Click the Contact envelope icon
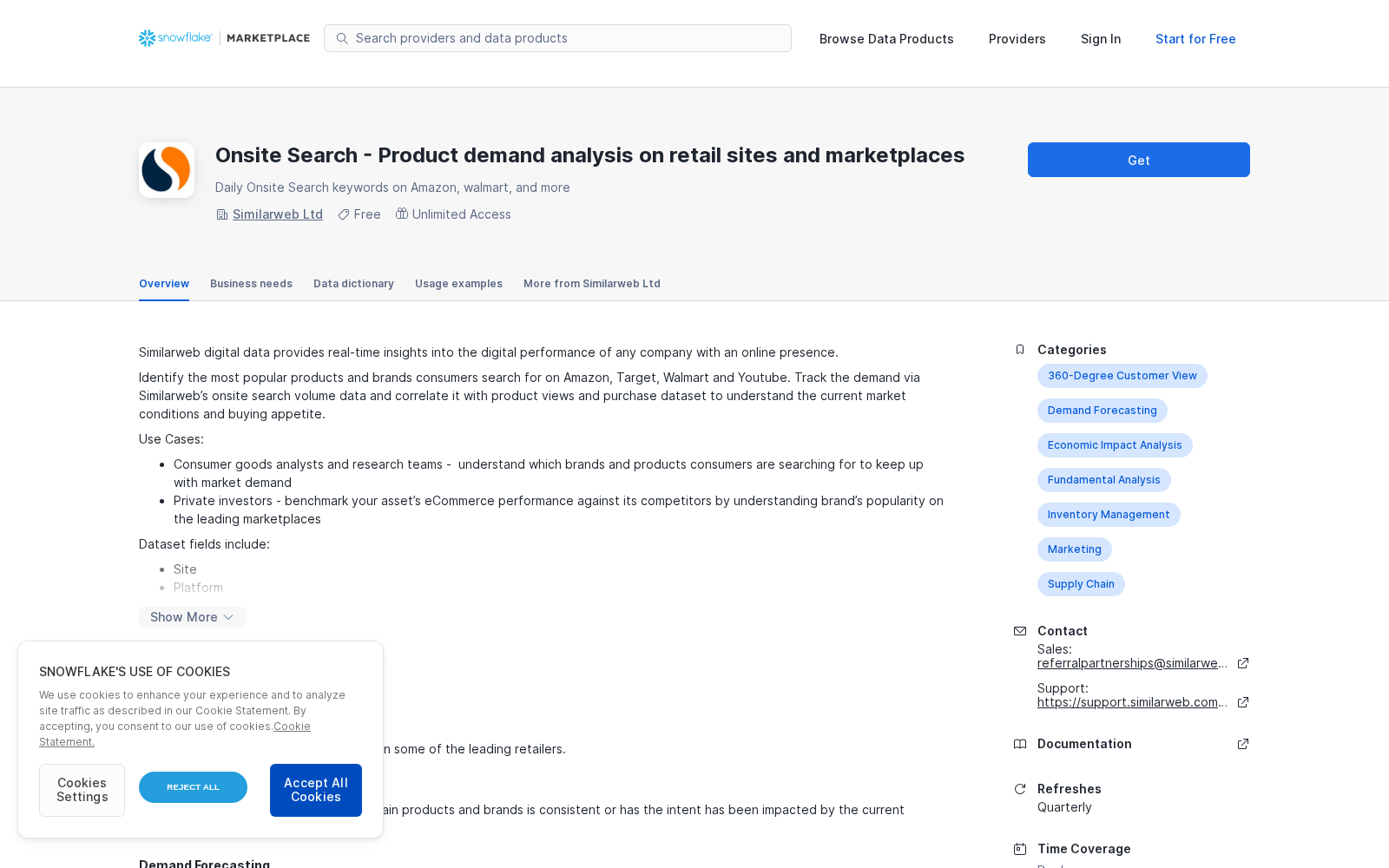The width and height of the screenshot is (1389, 868). (1020, 631)
